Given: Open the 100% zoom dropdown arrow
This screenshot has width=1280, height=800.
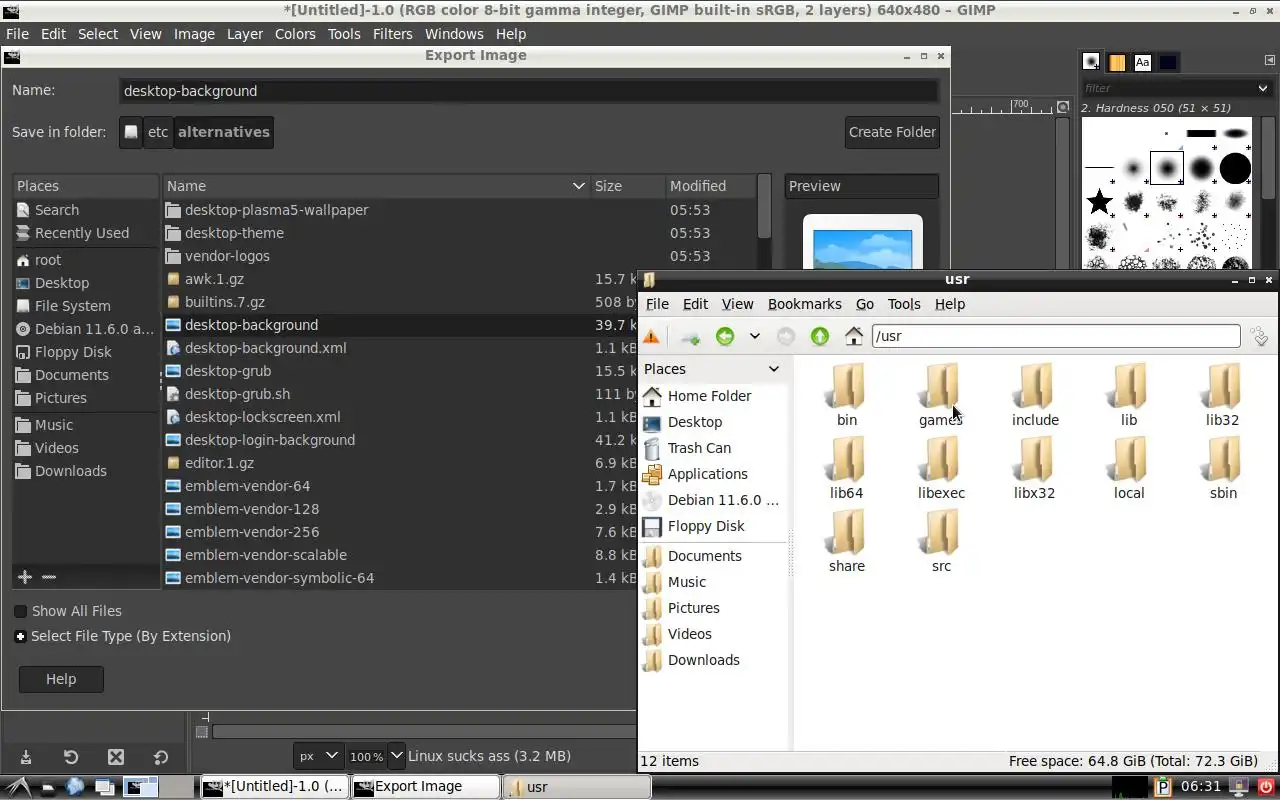Looking at the screenshot, I should tap(396, 756).
